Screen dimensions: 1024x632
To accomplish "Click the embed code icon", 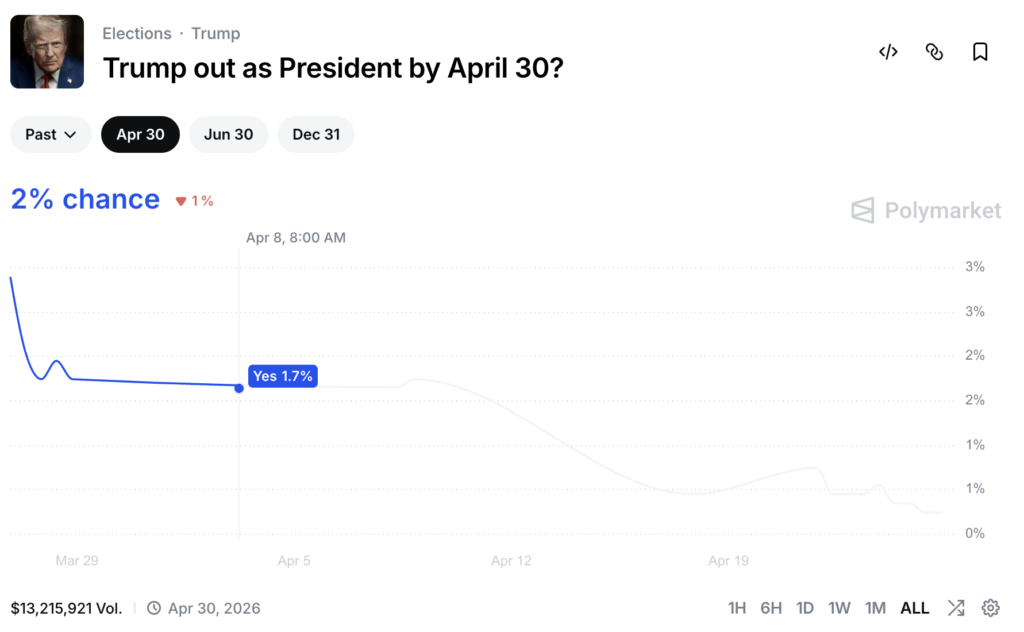I will tap(888, 52).
